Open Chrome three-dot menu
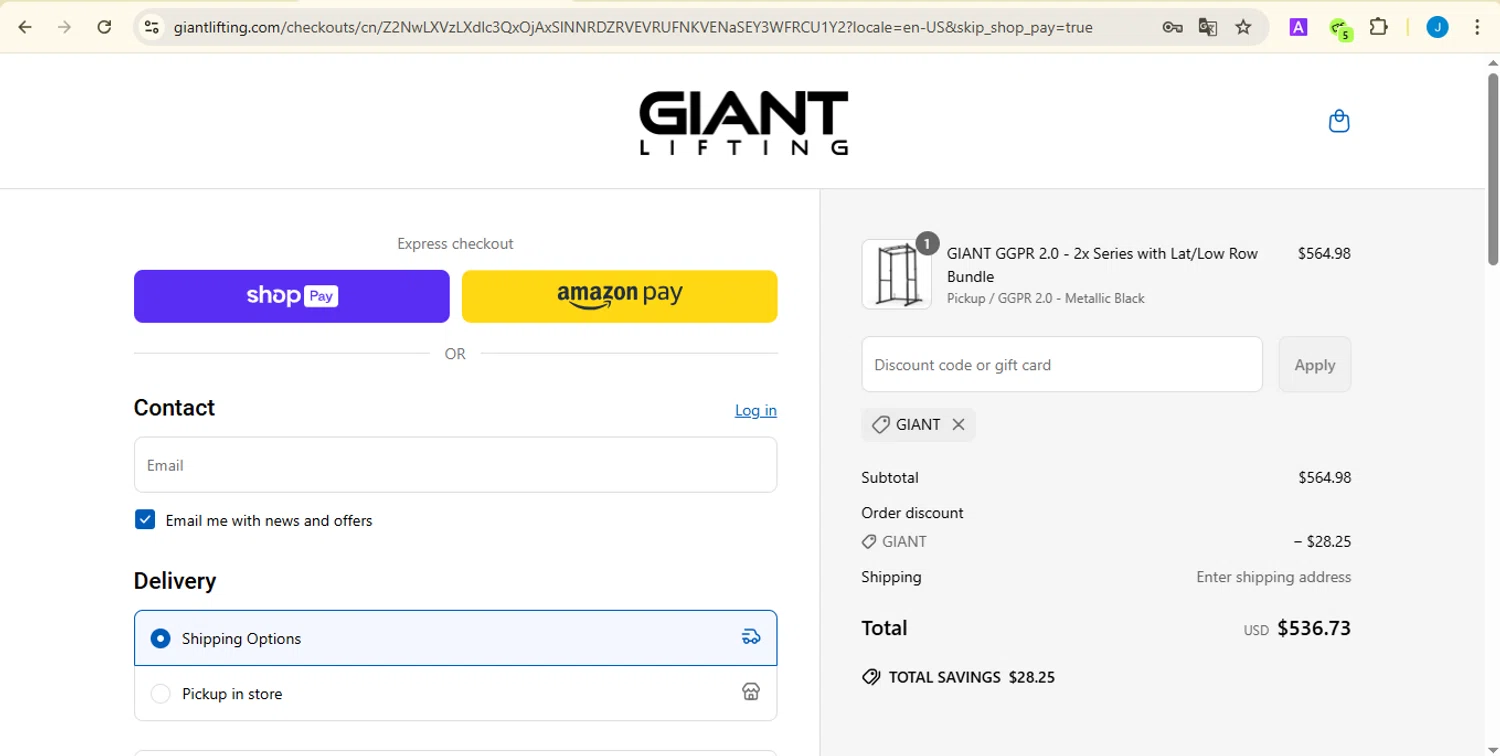 (1477, 27)
